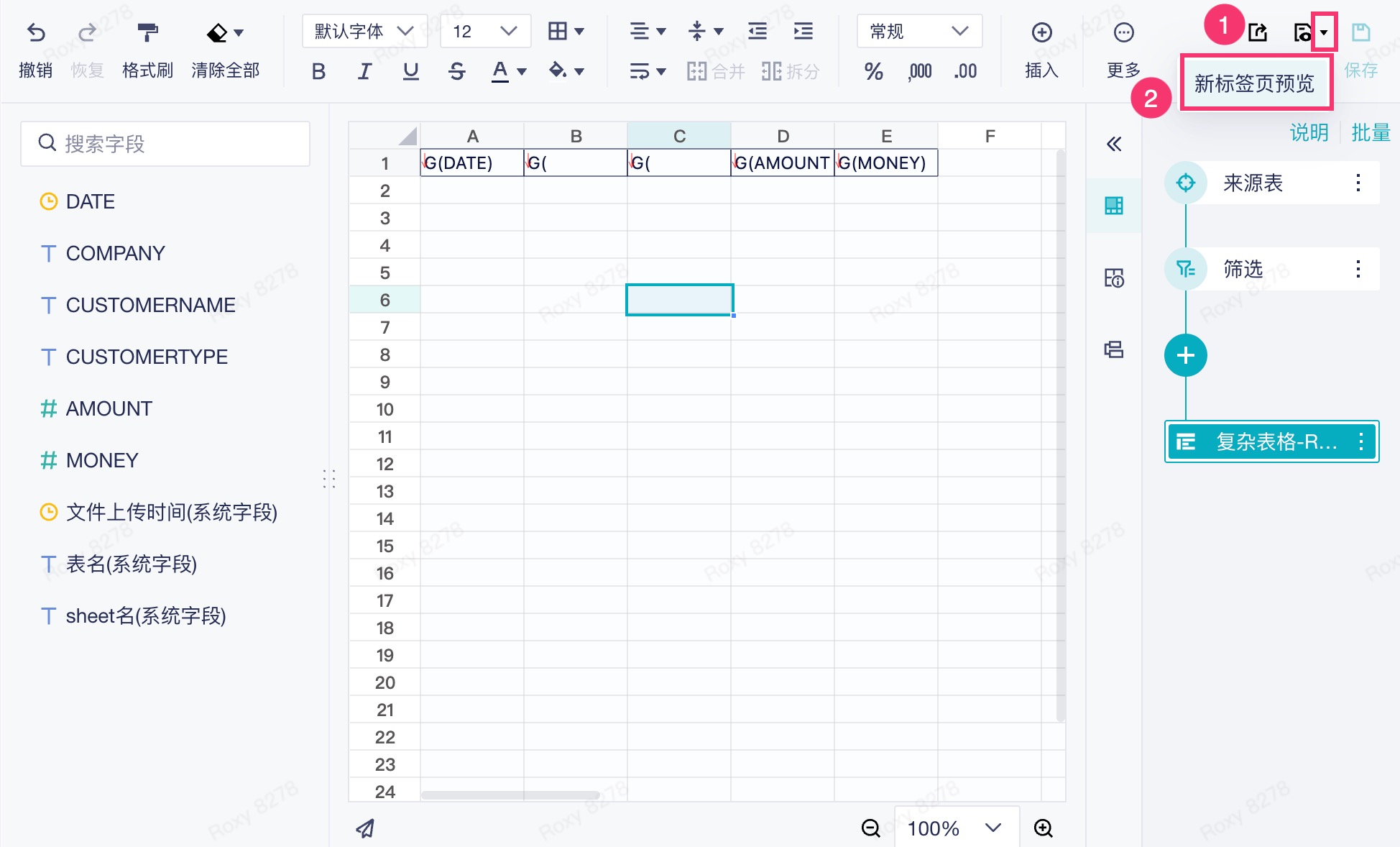Click the zoom out magnifier icon

870,828
